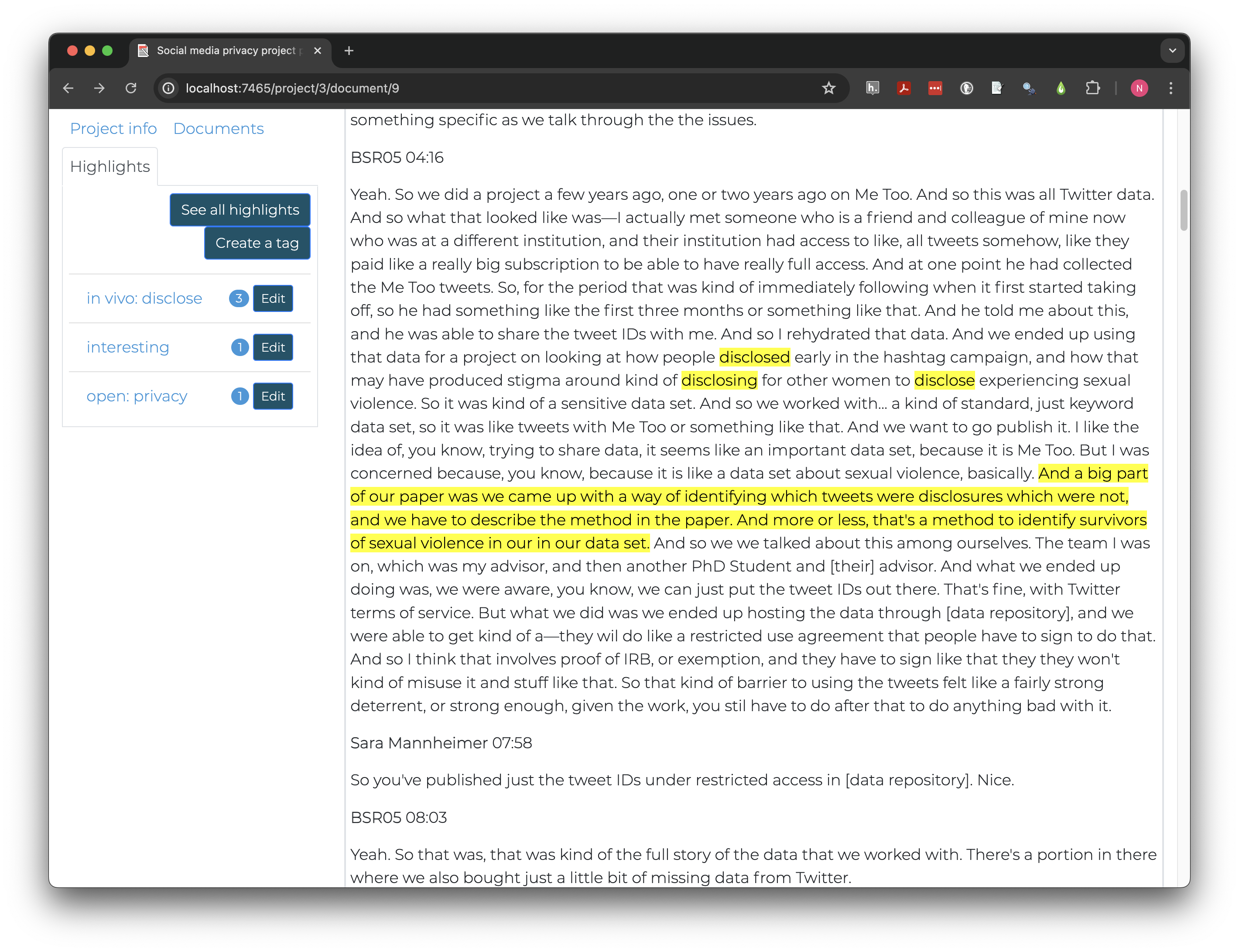Click the reload page icon
The width and height of the screenshot is (1239, 952).
(131, 88)
